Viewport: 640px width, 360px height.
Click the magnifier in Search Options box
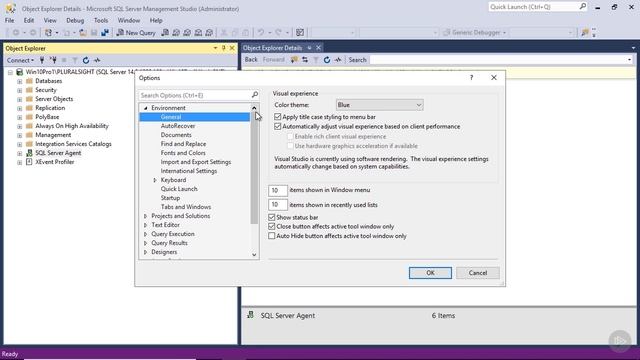coord(255,95)
